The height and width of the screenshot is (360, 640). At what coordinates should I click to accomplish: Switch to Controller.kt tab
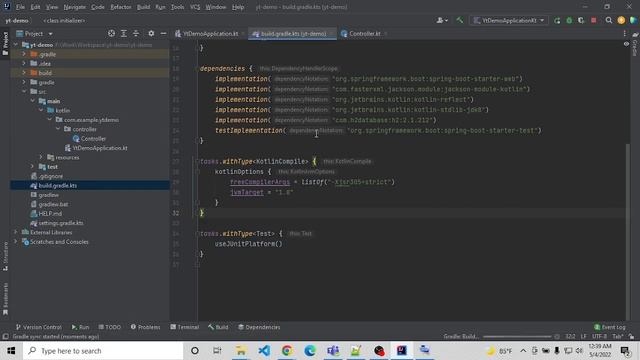point(364,33)
